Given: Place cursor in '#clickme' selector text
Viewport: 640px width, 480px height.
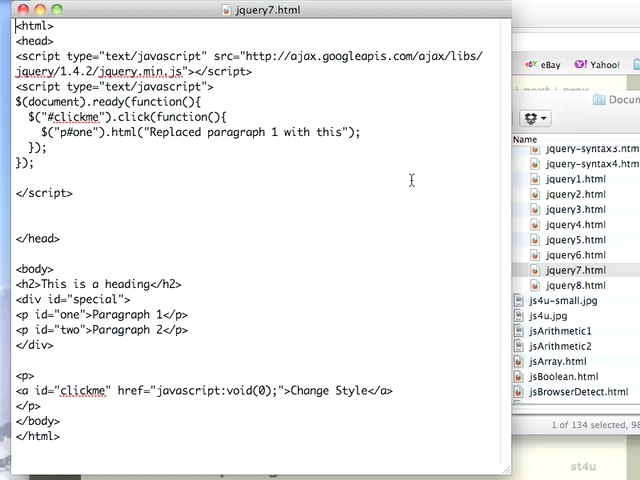Looking at the screenshot, I should pos(73,117).
